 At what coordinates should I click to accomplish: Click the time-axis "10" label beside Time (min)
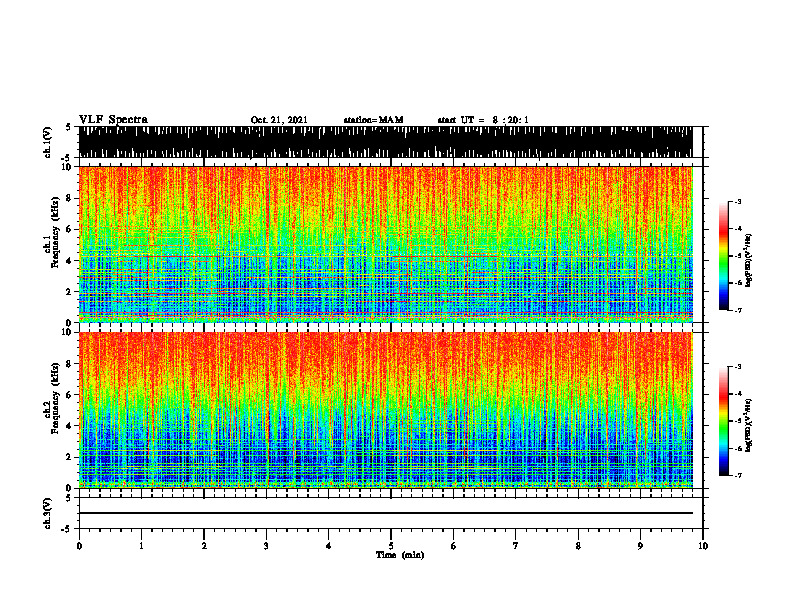click(x=703, y=546)
